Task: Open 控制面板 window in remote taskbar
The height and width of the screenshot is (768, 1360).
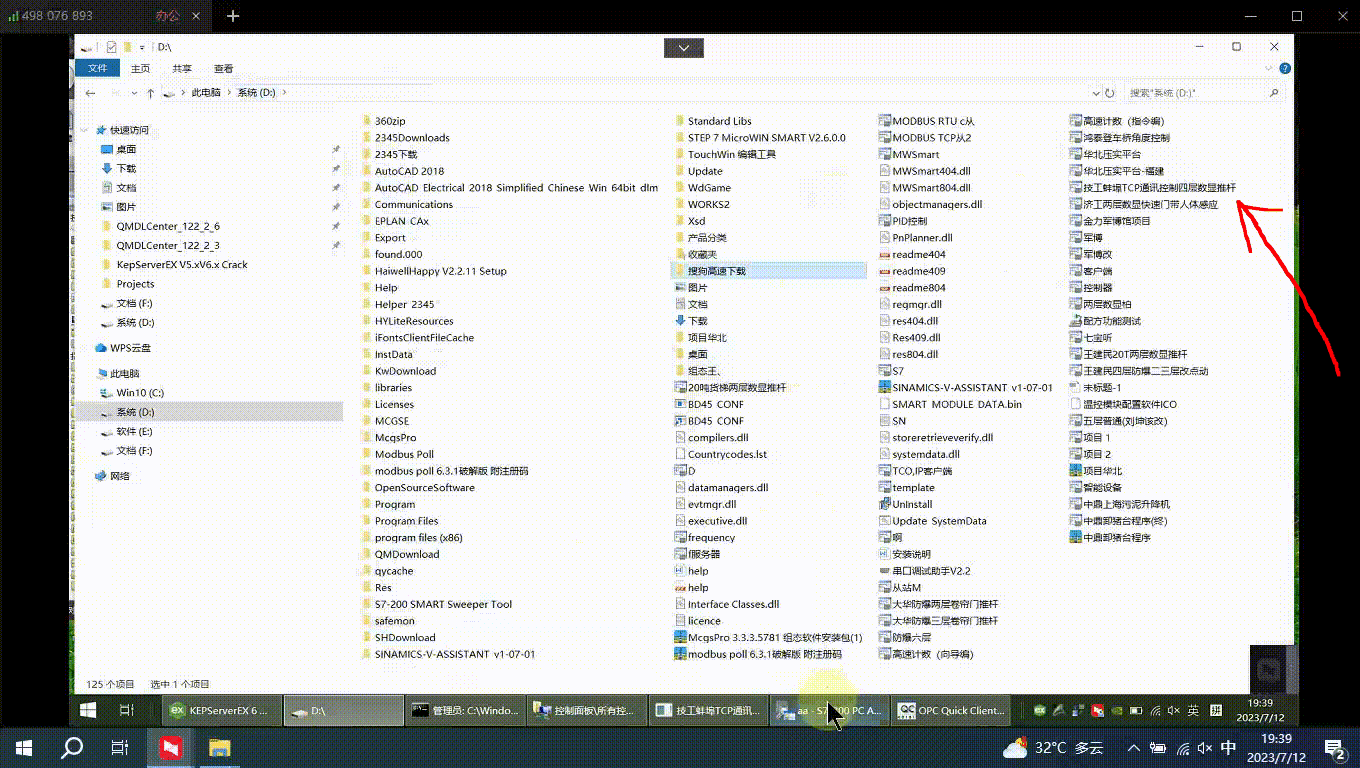Action: click(587, 710)
